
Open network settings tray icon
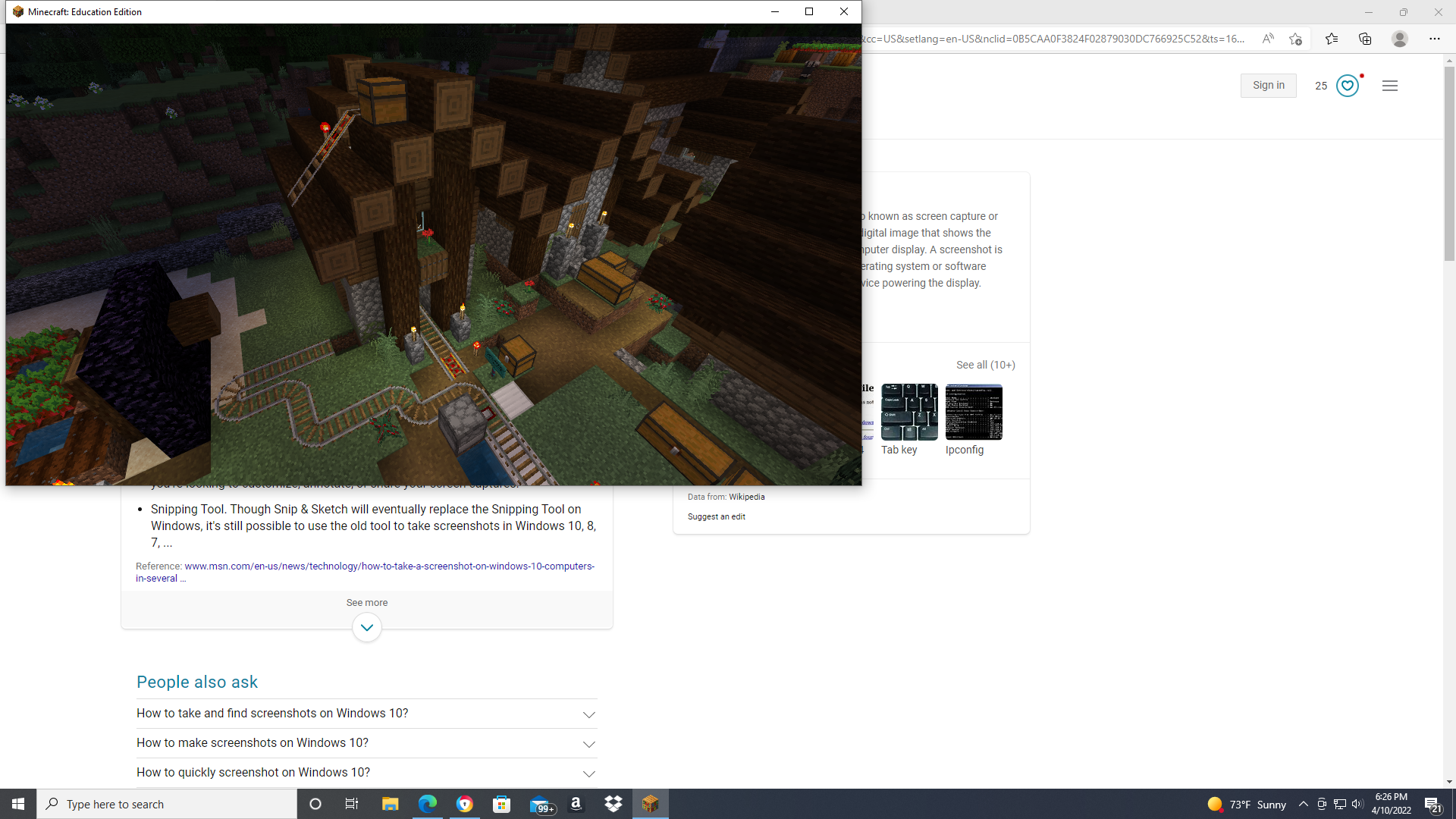(1340, 804)
